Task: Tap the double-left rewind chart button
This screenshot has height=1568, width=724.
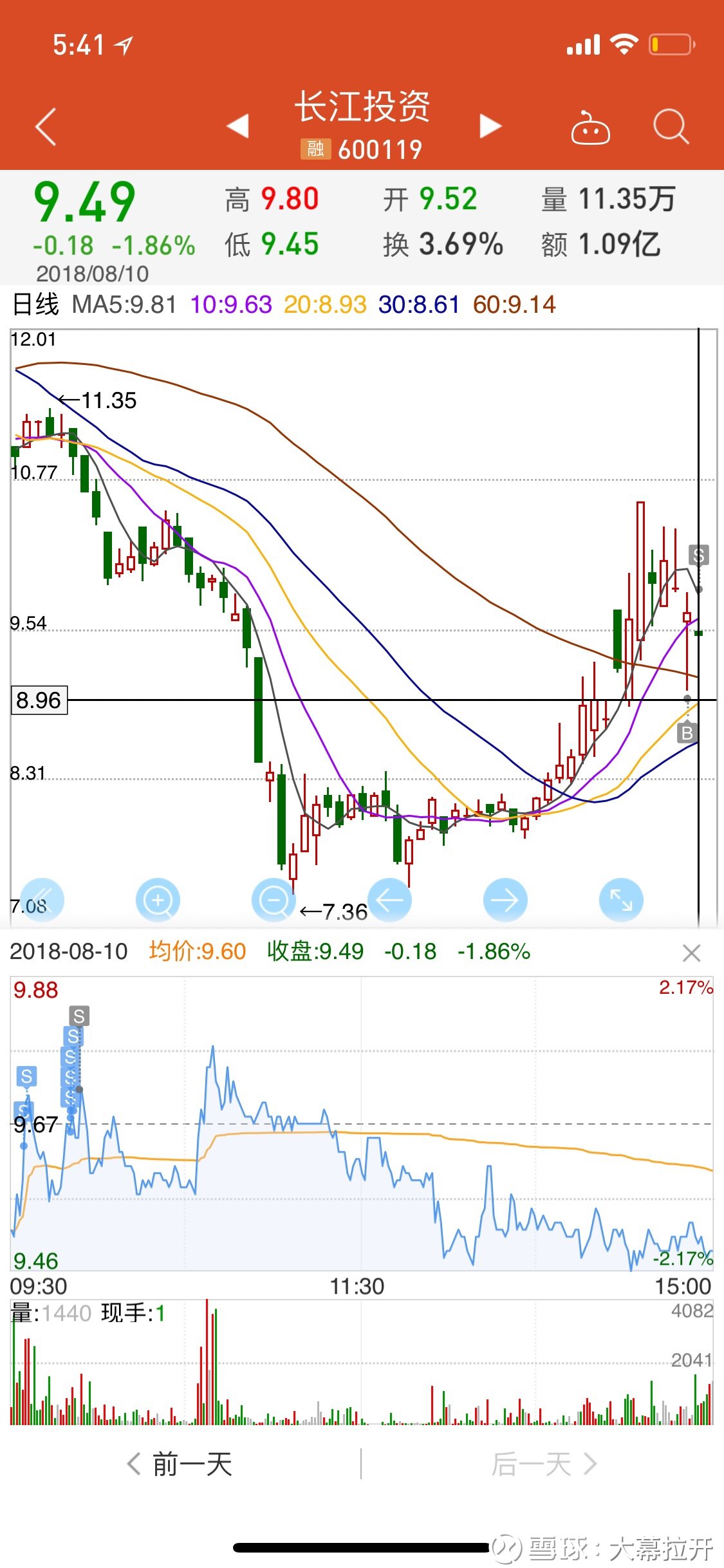Action: point(42,899)
